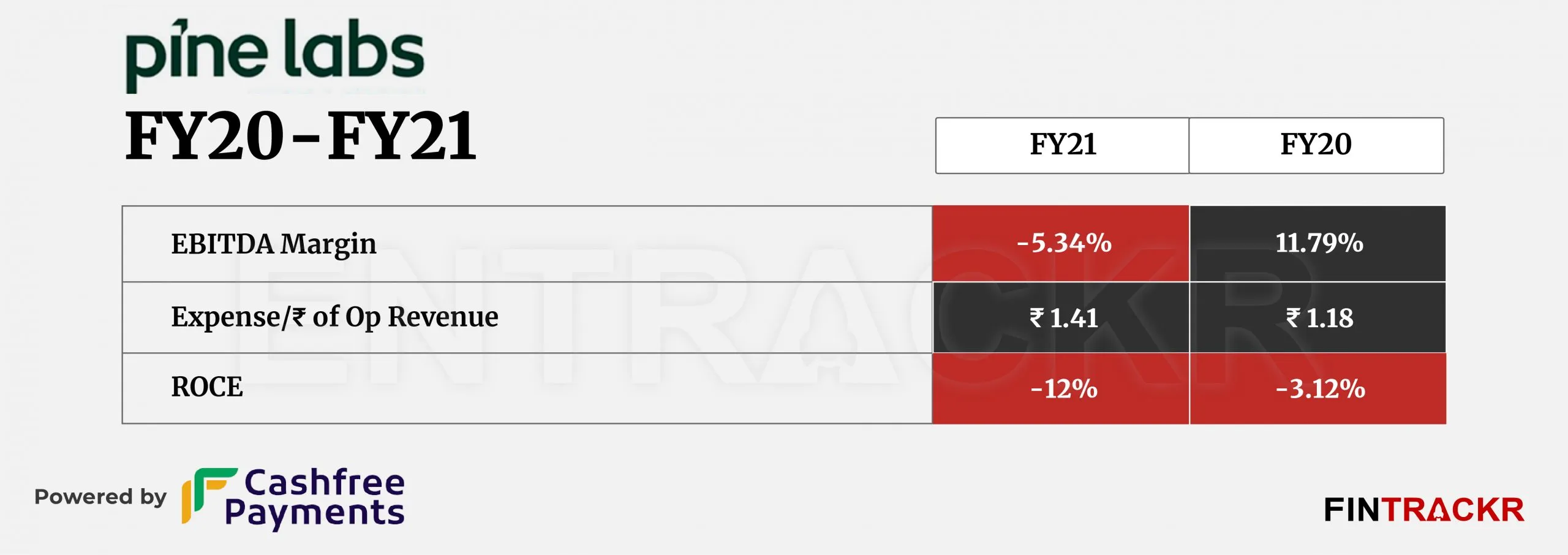Click the rupee symbol before 1.41
1568x555 pixels.
tap(1036, 317)
